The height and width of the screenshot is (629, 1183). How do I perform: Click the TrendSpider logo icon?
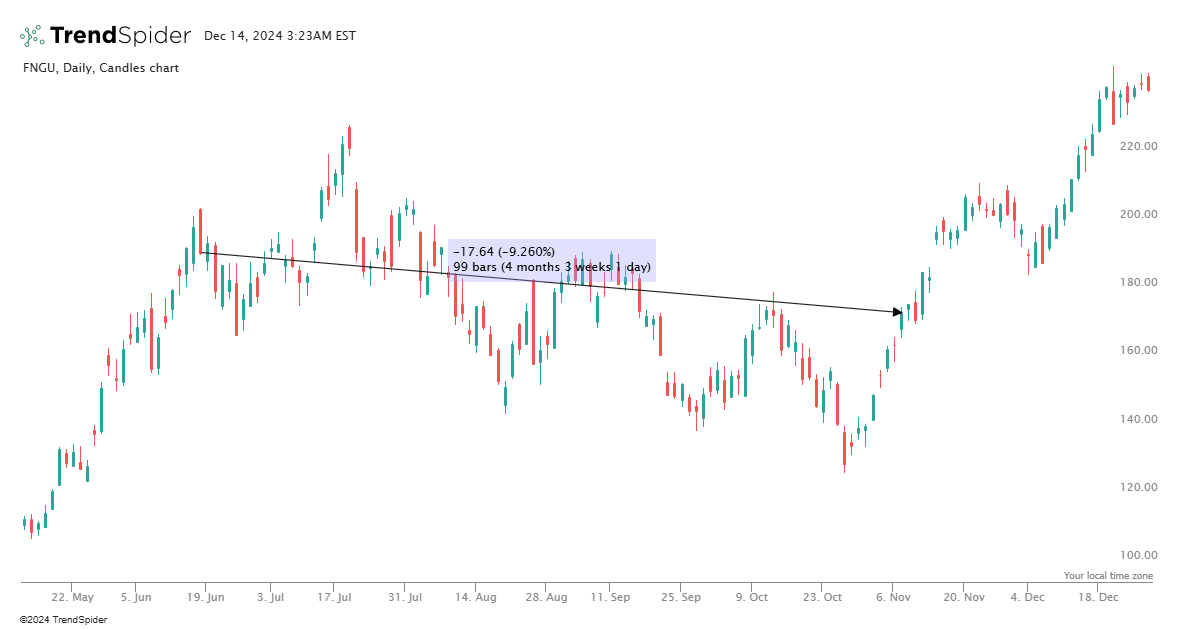click(x=32, y=36)
